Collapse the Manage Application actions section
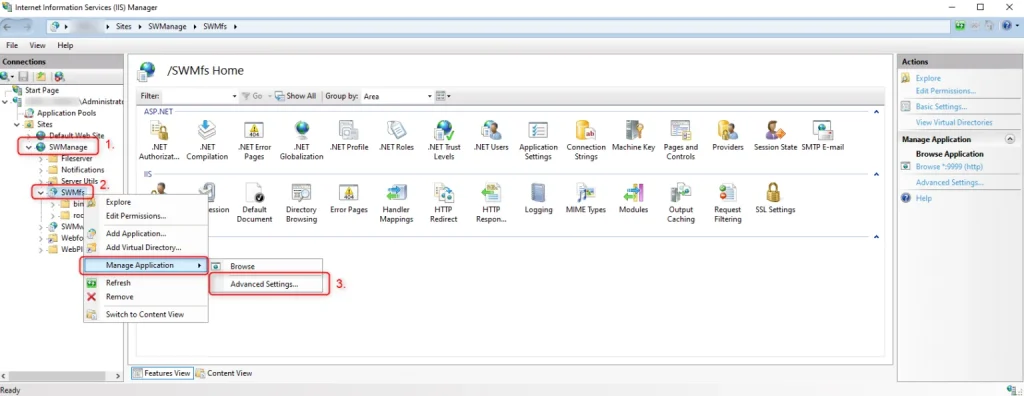The width and height of the screenshot is (1024, 396). coord(1010,139)
